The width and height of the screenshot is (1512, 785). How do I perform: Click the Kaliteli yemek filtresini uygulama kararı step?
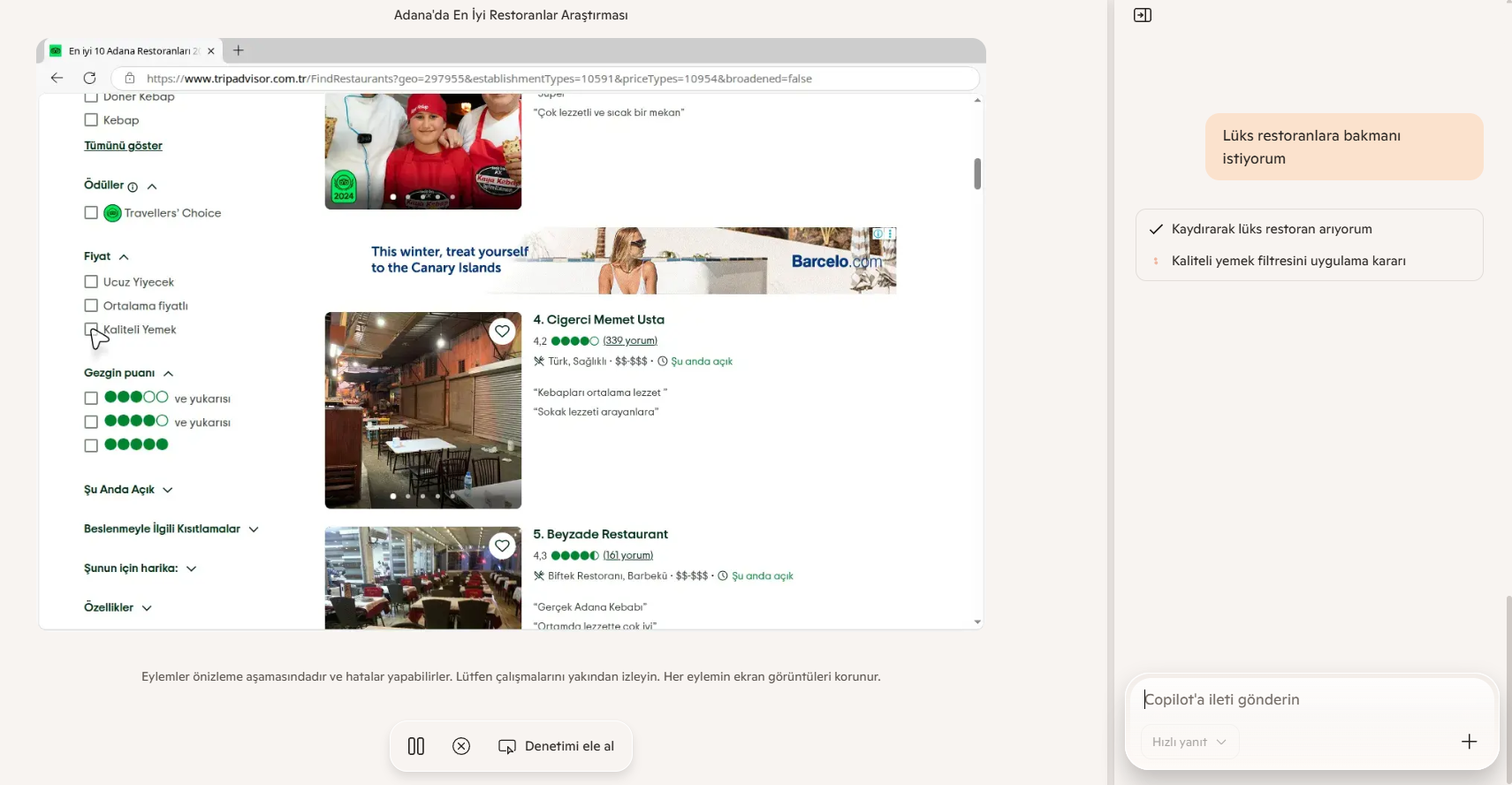click(1288, 261)
